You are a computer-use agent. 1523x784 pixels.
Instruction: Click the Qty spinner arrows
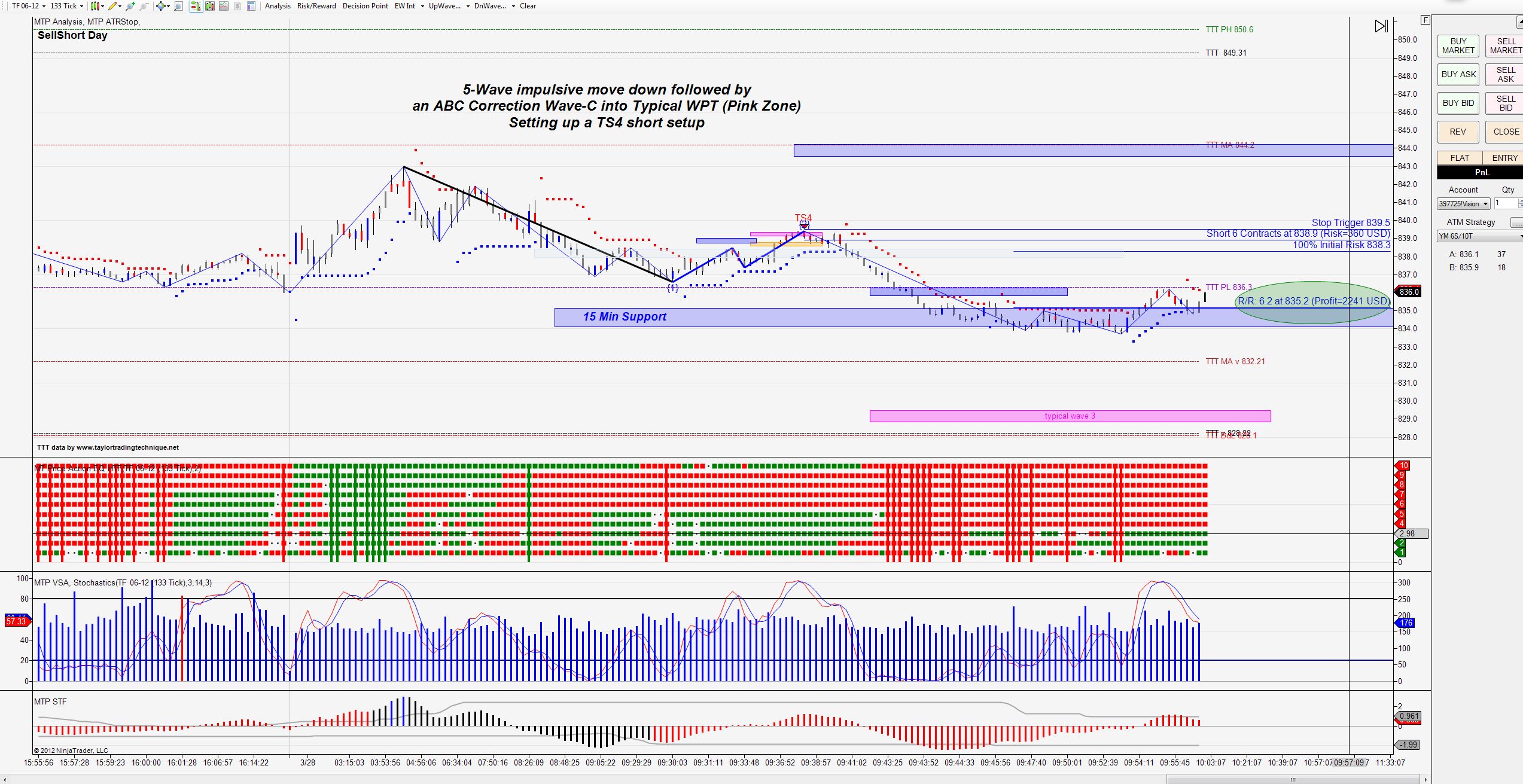pyautogui.click(x=1521, y=204)
